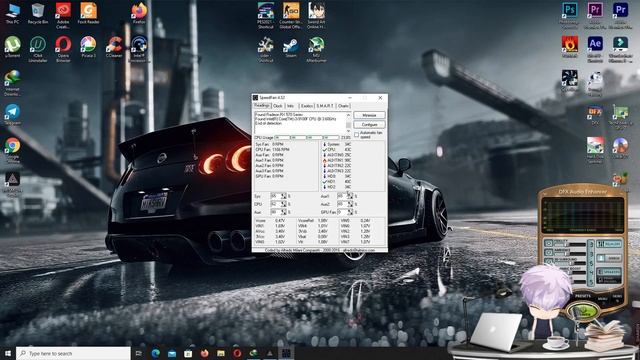Launch Telegram desktop shortcut
Screen dimensions: 640x360
(12, 114)
